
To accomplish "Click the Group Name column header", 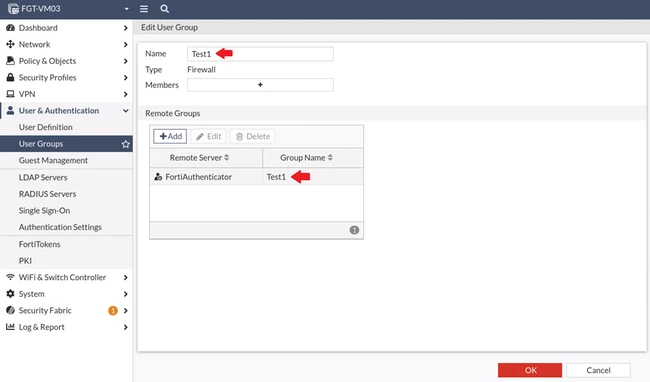I will pos(313,157).
